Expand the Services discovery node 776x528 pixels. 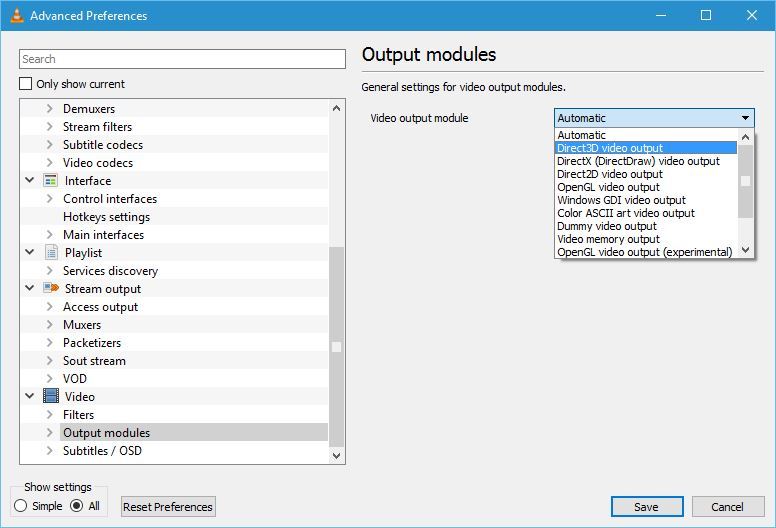[x=49, y=270]
